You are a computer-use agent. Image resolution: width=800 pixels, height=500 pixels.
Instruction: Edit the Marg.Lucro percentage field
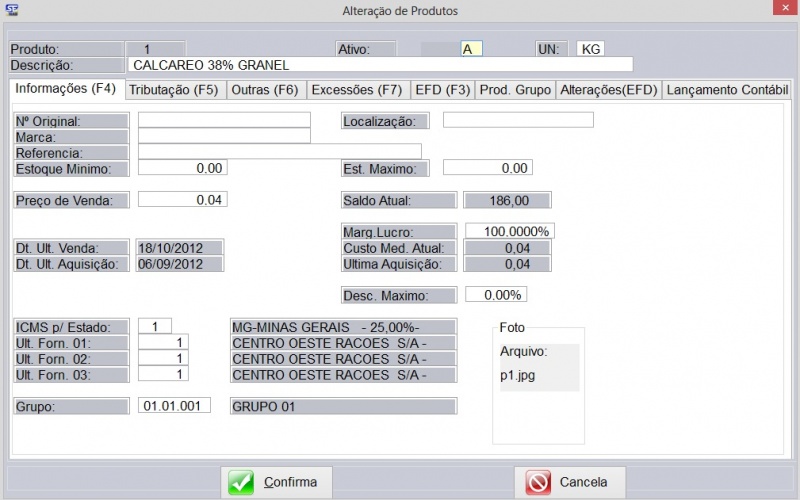[509, 231]
